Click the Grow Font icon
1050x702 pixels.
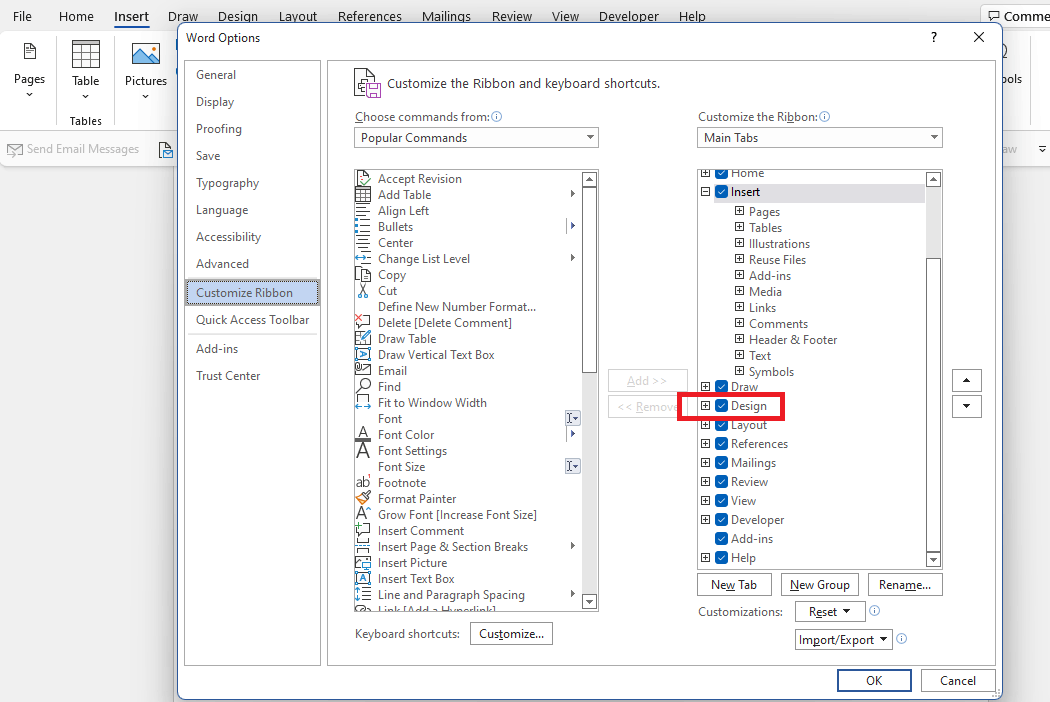pyautogui.click(x=363, y=514)
